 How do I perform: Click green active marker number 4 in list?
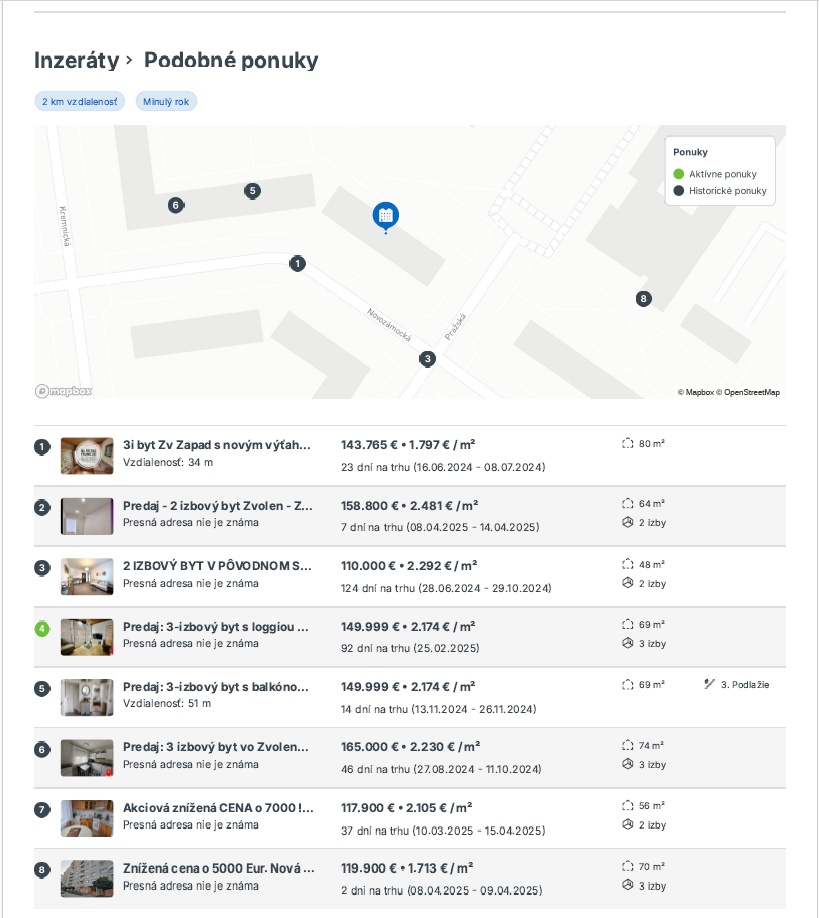(x=42, y=629)
